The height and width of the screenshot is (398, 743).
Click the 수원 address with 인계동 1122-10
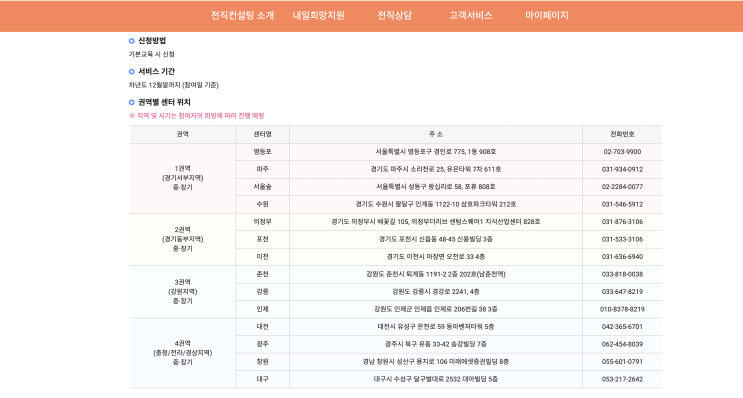(x=436, y=205)
